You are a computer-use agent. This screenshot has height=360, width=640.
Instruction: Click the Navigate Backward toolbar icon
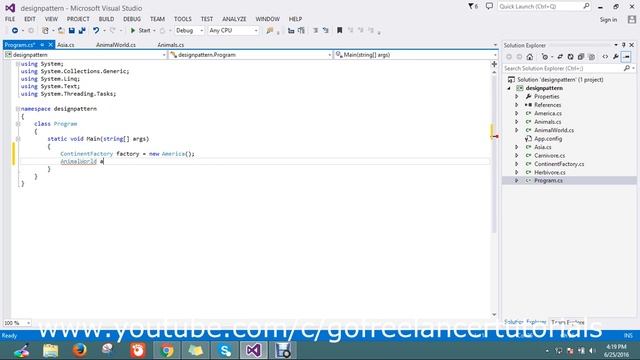tap(15, 31)
